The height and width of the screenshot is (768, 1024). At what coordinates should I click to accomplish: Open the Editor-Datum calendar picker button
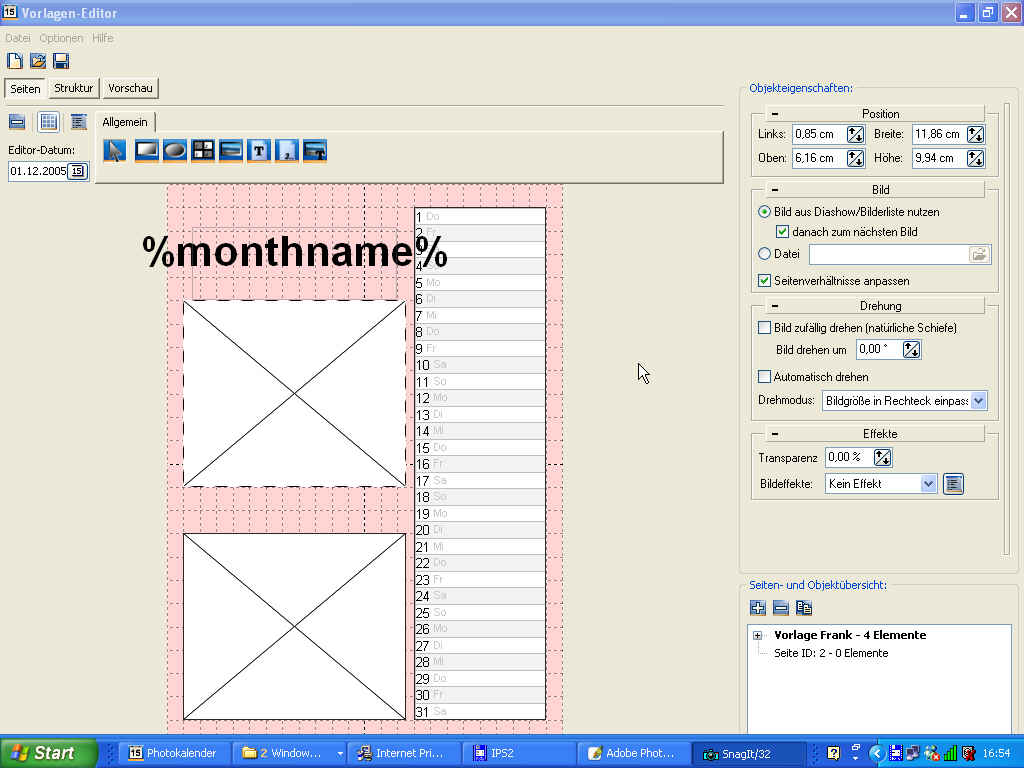point(78,172)
